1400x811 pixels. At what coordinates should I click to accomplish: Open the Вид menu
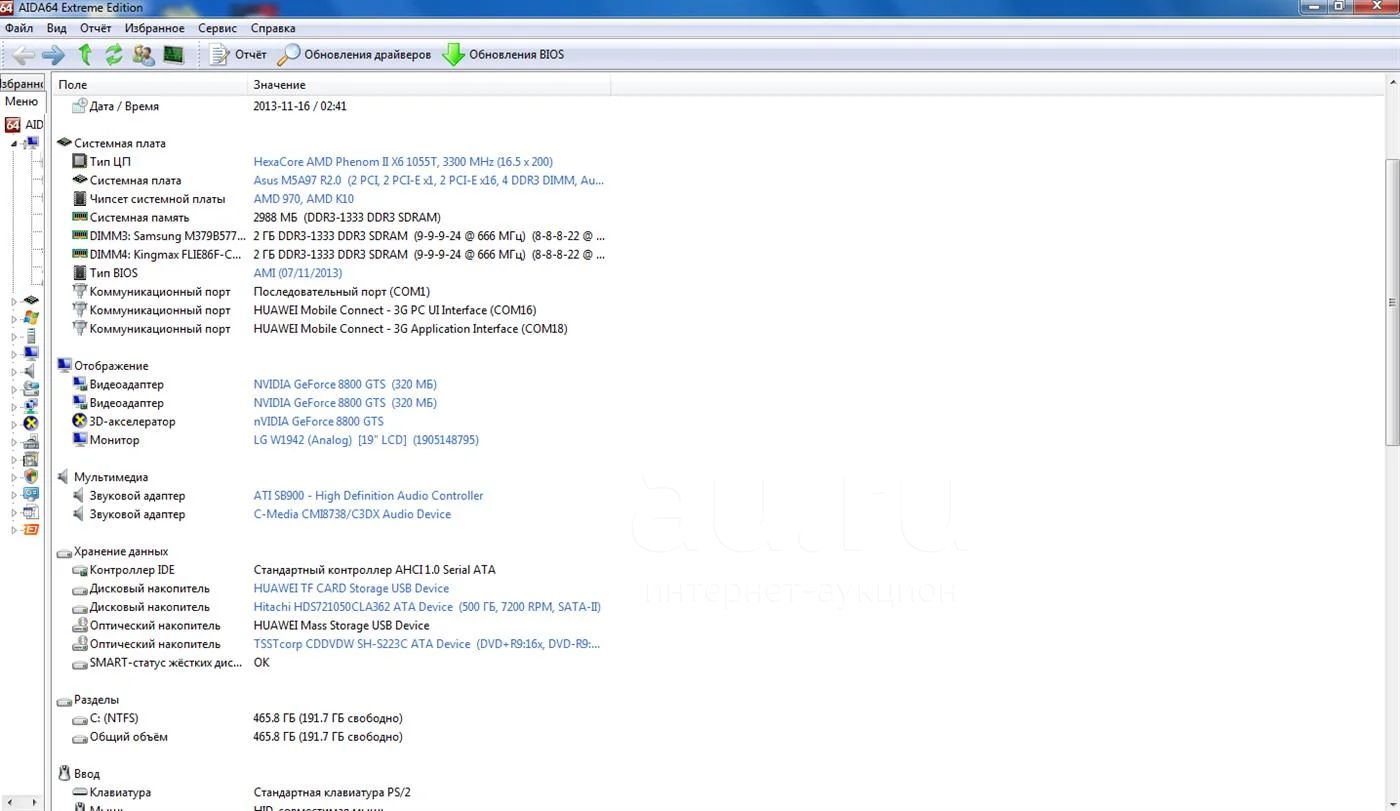(57, 28)
